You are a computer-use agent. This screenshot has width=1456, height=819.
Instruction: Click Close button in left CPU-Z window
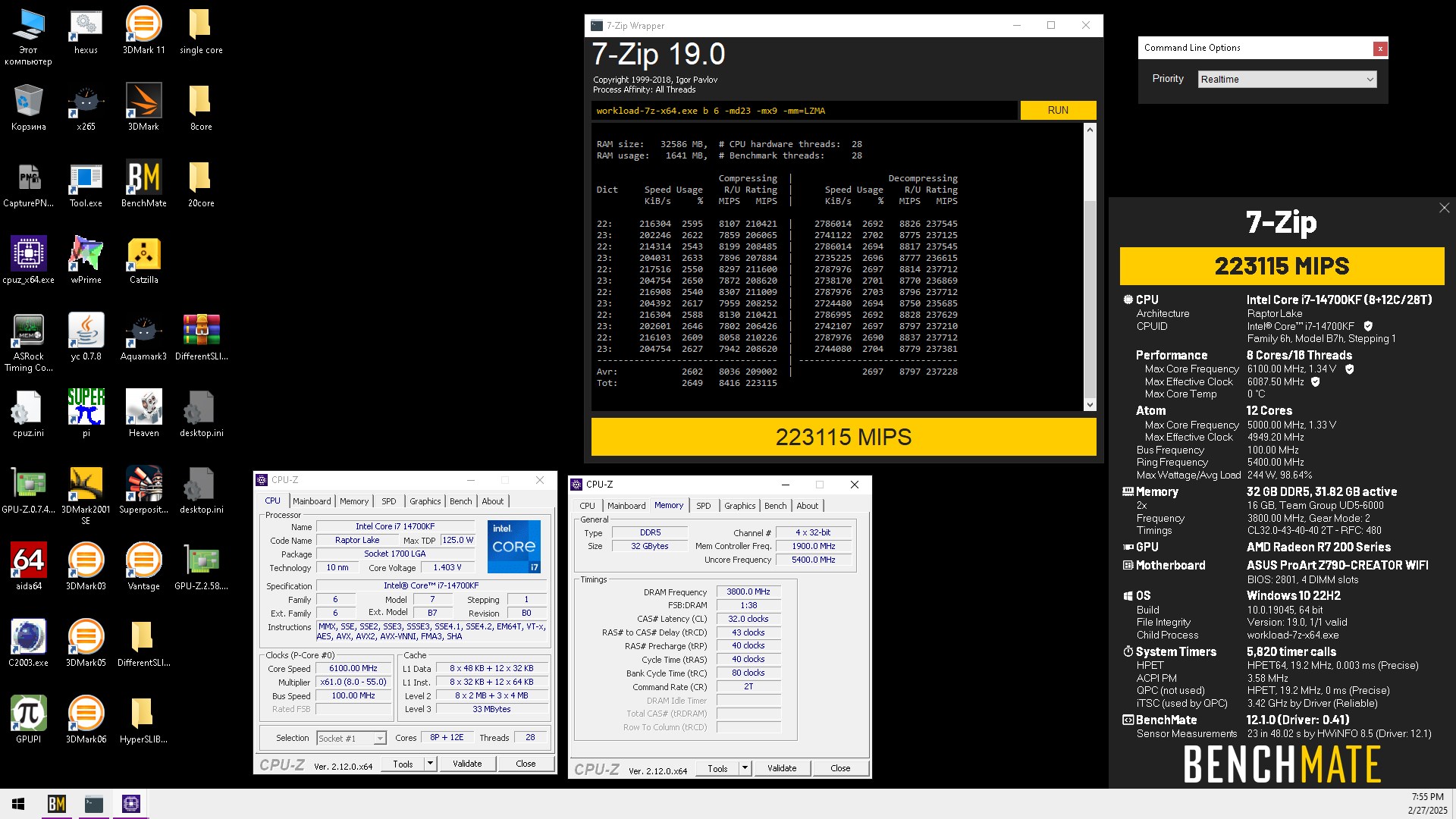coord(526,764)
